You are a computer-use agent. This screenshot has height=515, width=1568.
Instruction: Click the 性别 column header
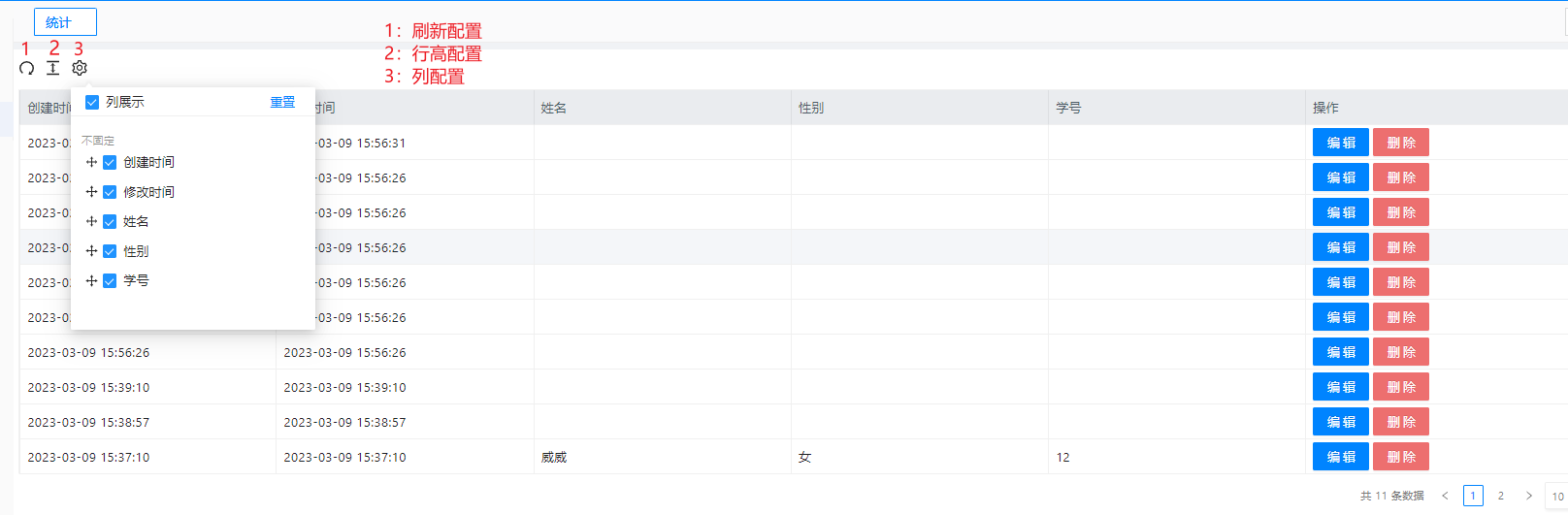pos(919,108)
